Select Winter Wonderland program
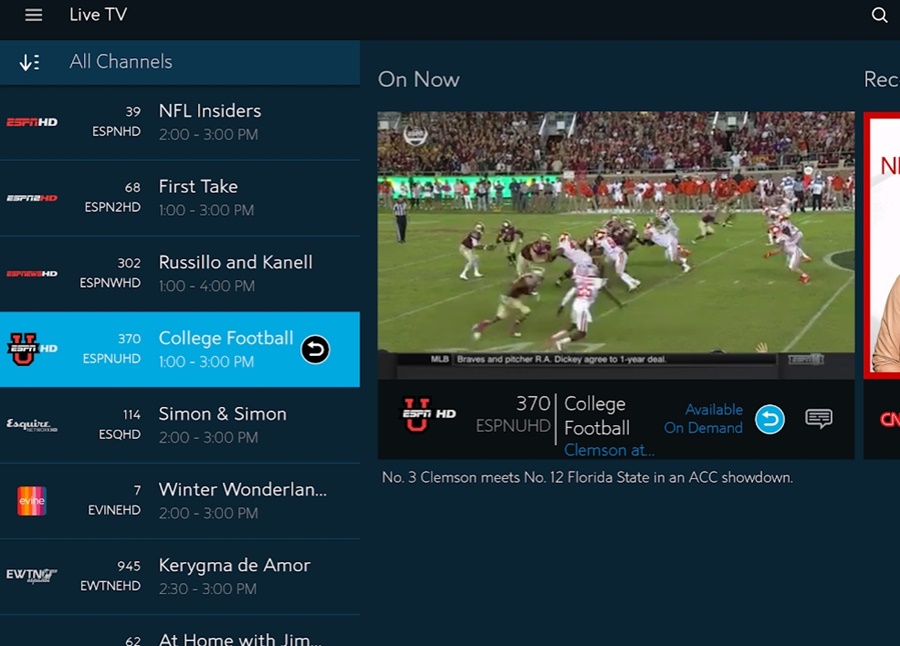Image resolution: width=900 pixels, height=646 pixels. point(180,501)
